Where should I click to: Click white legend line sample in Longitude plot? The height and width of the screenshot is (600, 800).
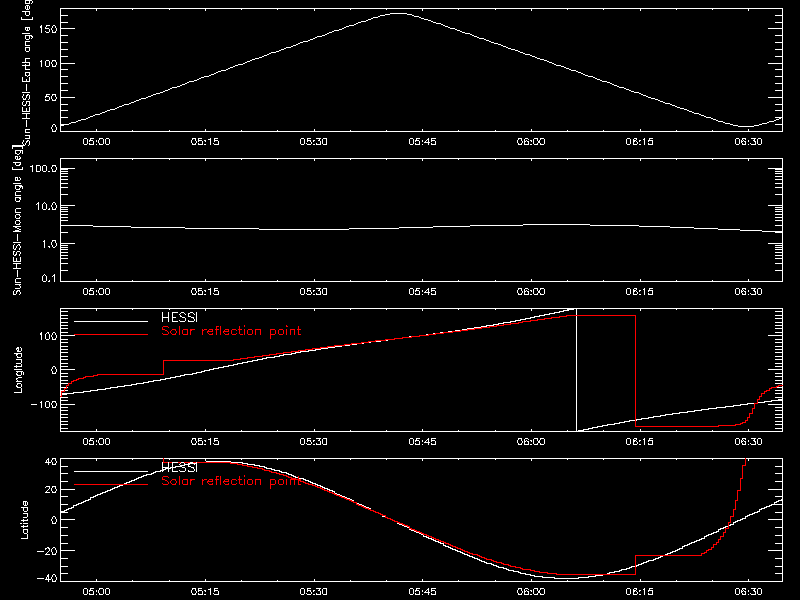pyautogui.click(x=111, y=321)
